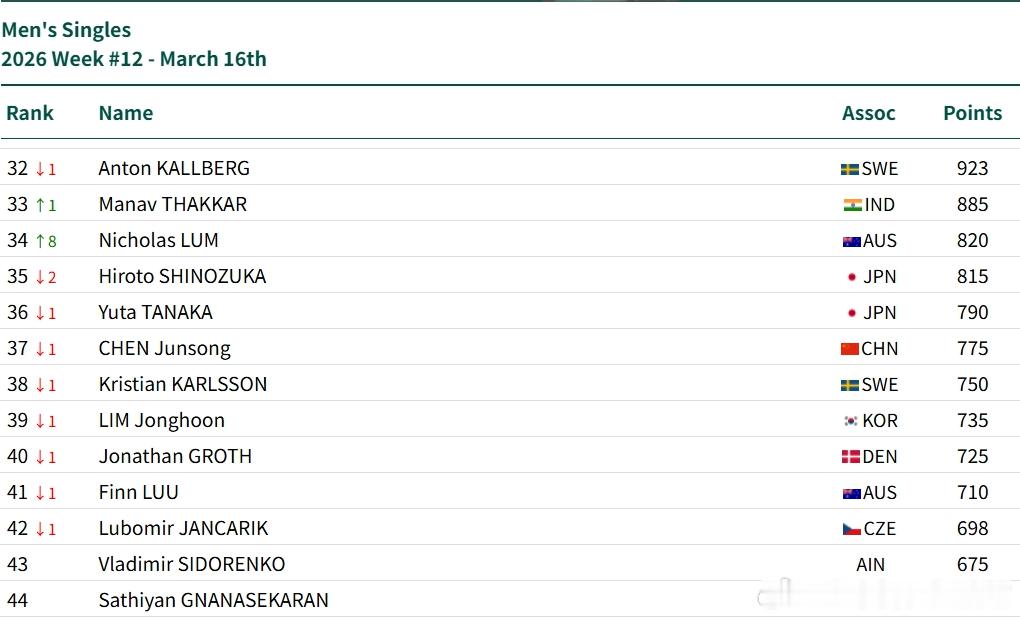The image size is (1020, 618).
Task: Click the Denmark flag for Jonathan GROTH
Action: (851, 457)
